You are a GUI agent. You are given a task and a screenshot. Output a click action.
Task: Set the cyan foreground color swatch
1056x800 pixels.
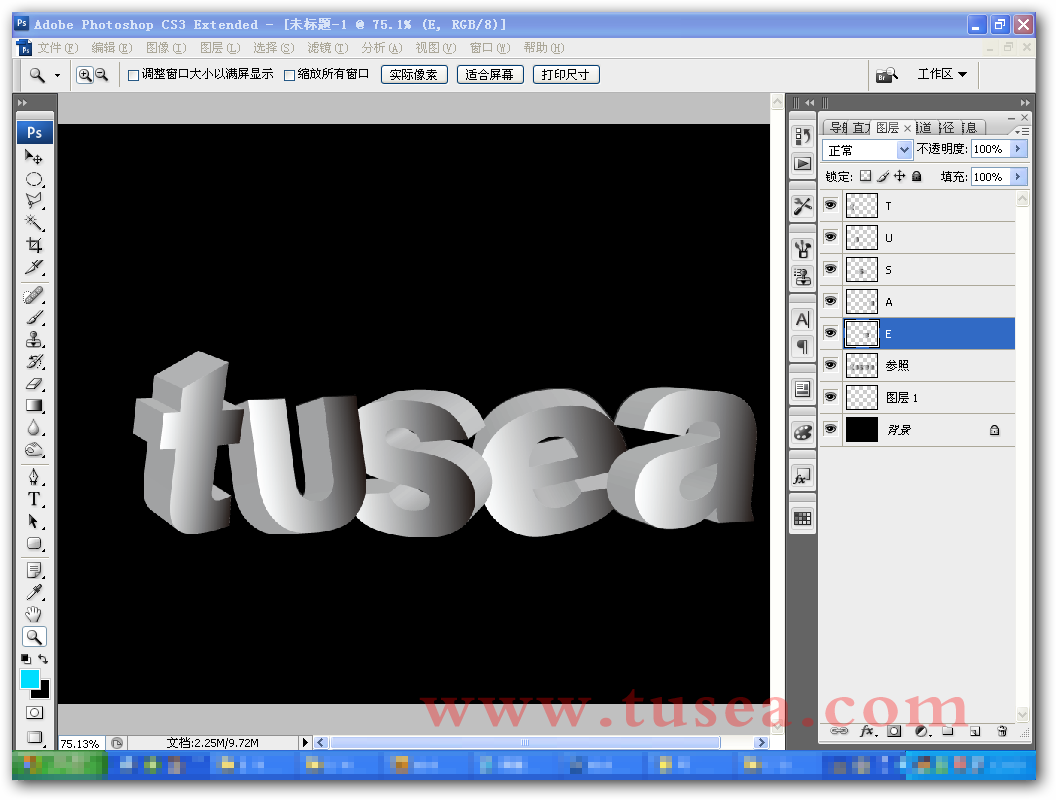(x=29, y=678)
